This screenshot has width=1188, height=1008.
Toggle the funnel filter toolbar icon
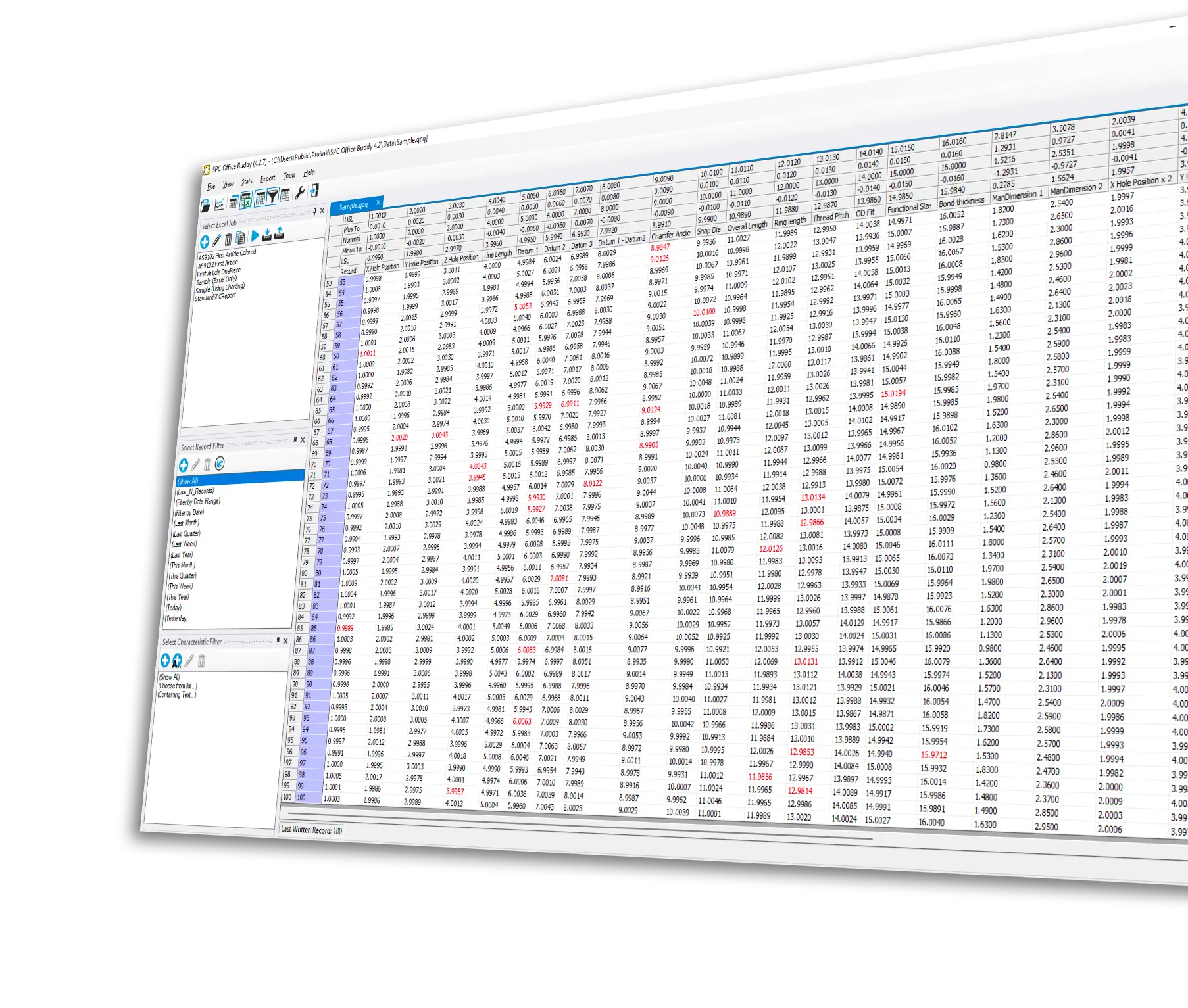[273, 197]
